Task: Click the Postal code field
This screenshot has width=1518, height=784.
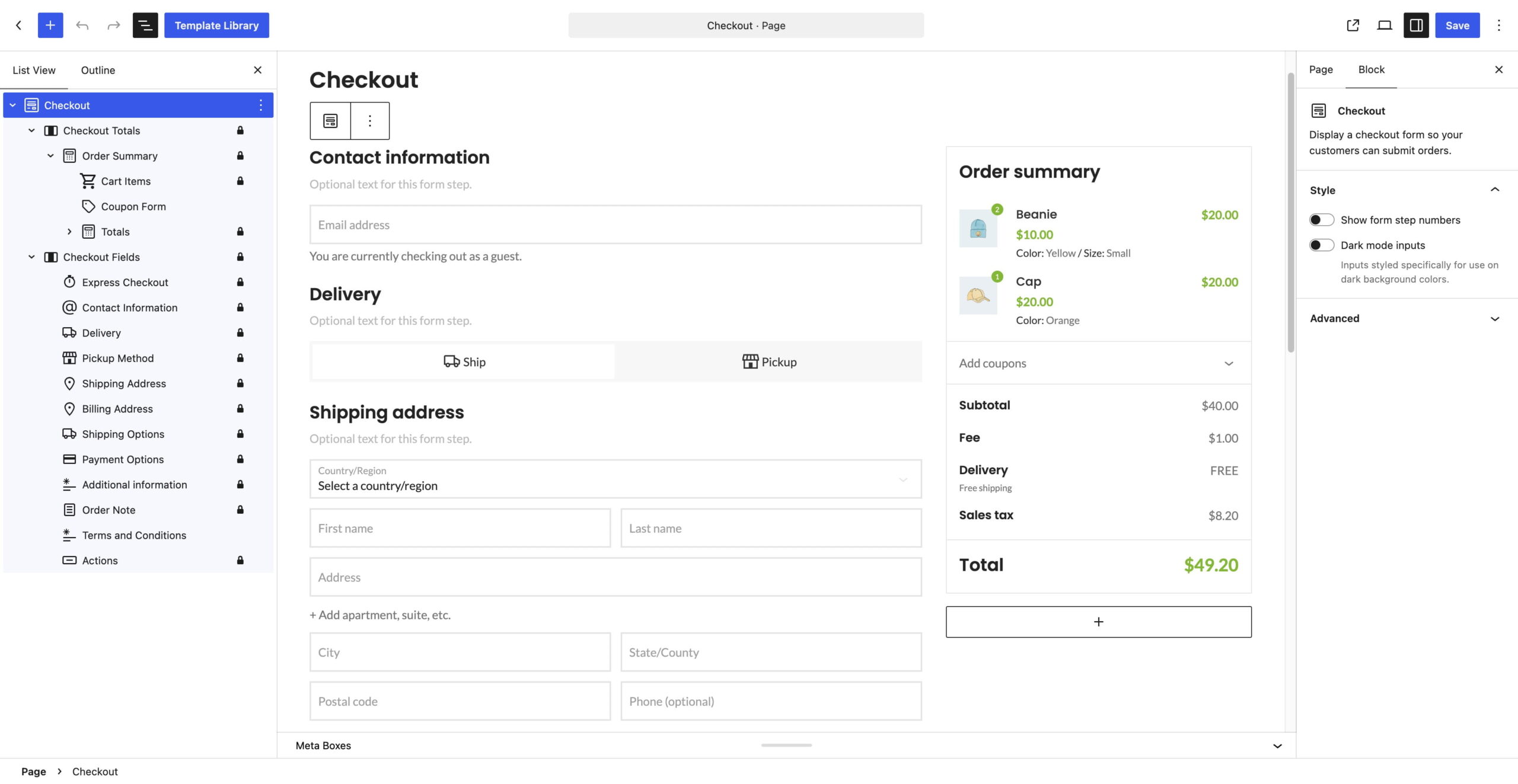Action: point(460,701)
